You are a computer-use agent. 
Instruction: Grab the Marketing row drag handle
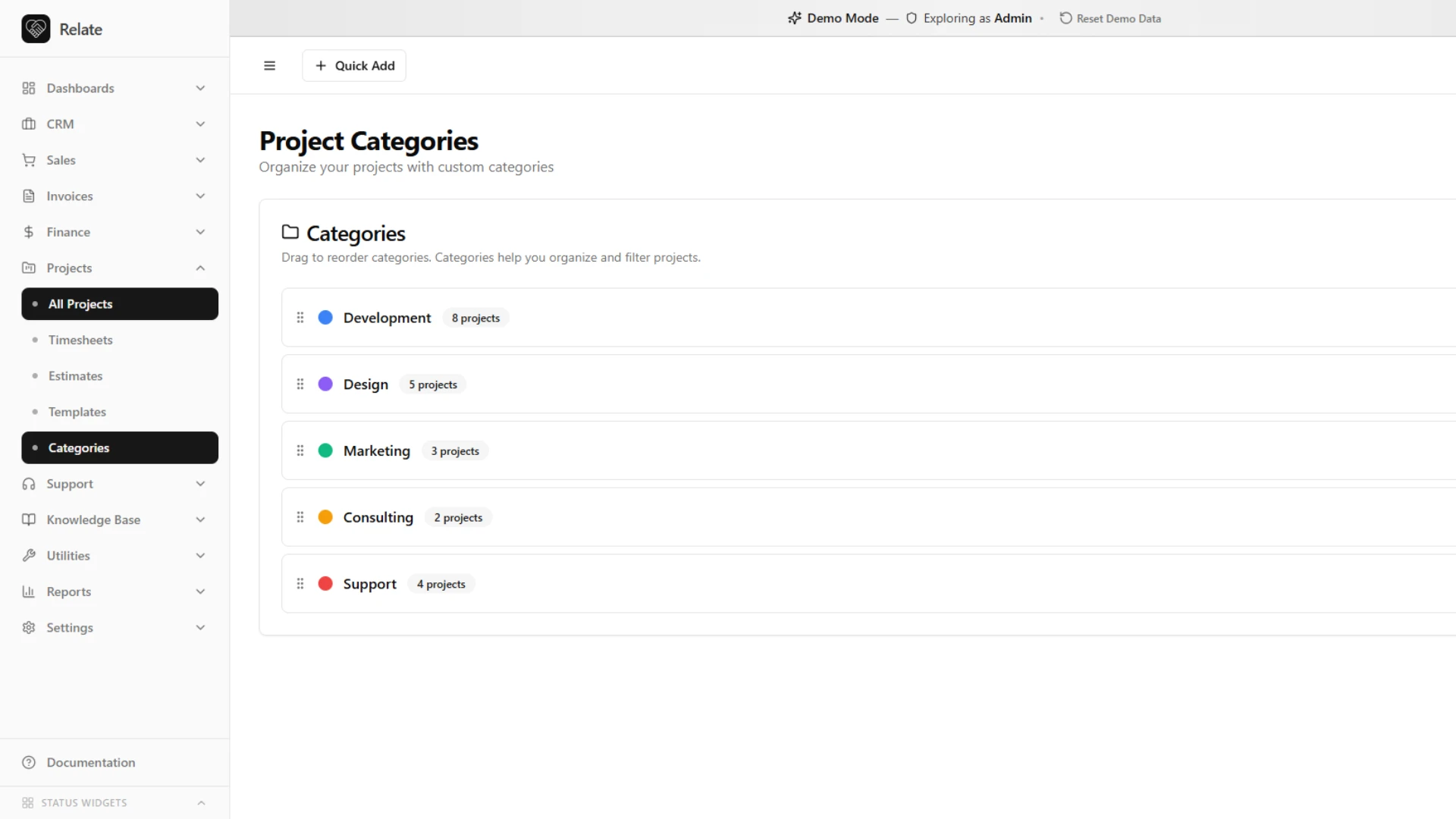[x=300, y=451]
